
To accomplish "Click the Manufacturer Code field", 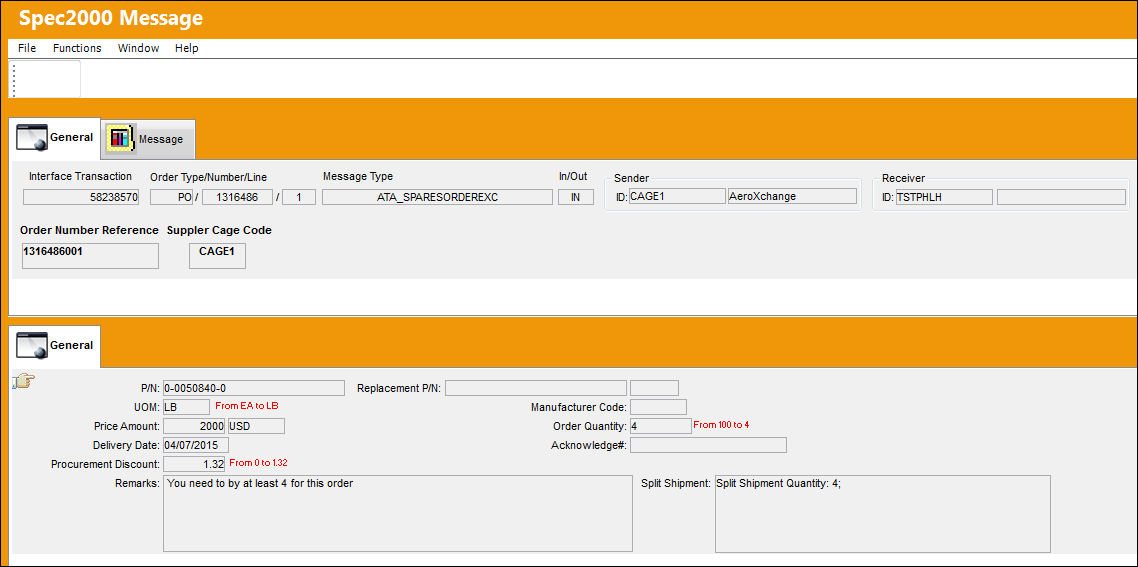I will point(658,407).
